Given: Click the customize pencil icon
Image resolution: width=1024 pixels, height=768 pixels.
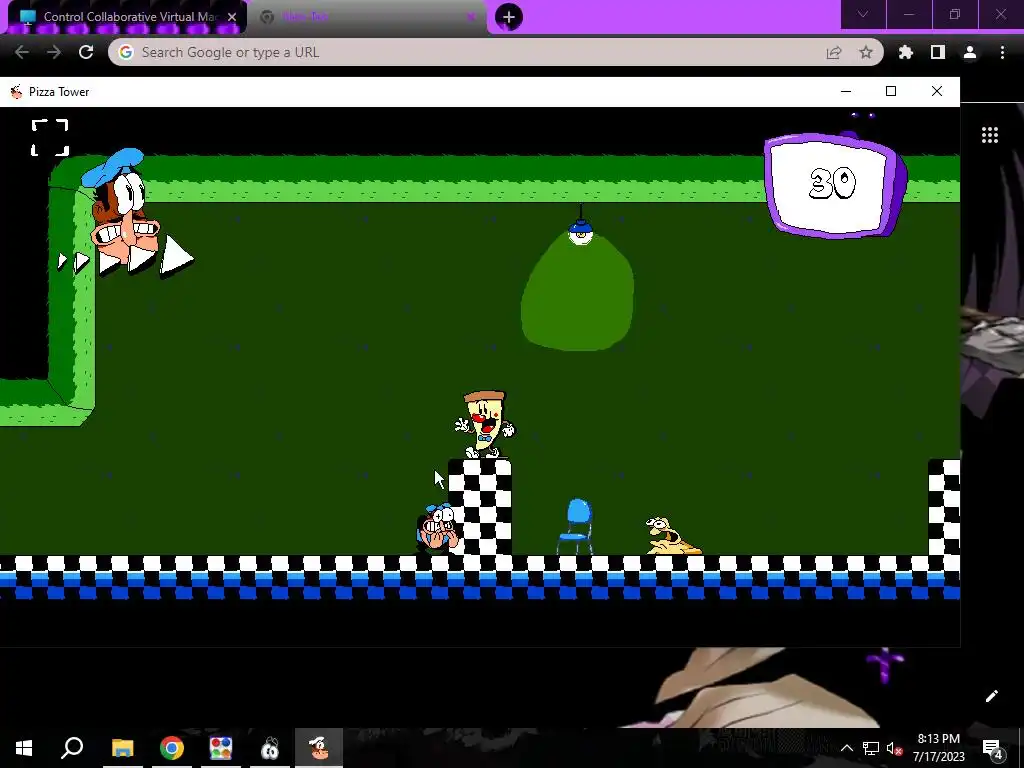Looking at the screenshot, I should pos(991,696).
